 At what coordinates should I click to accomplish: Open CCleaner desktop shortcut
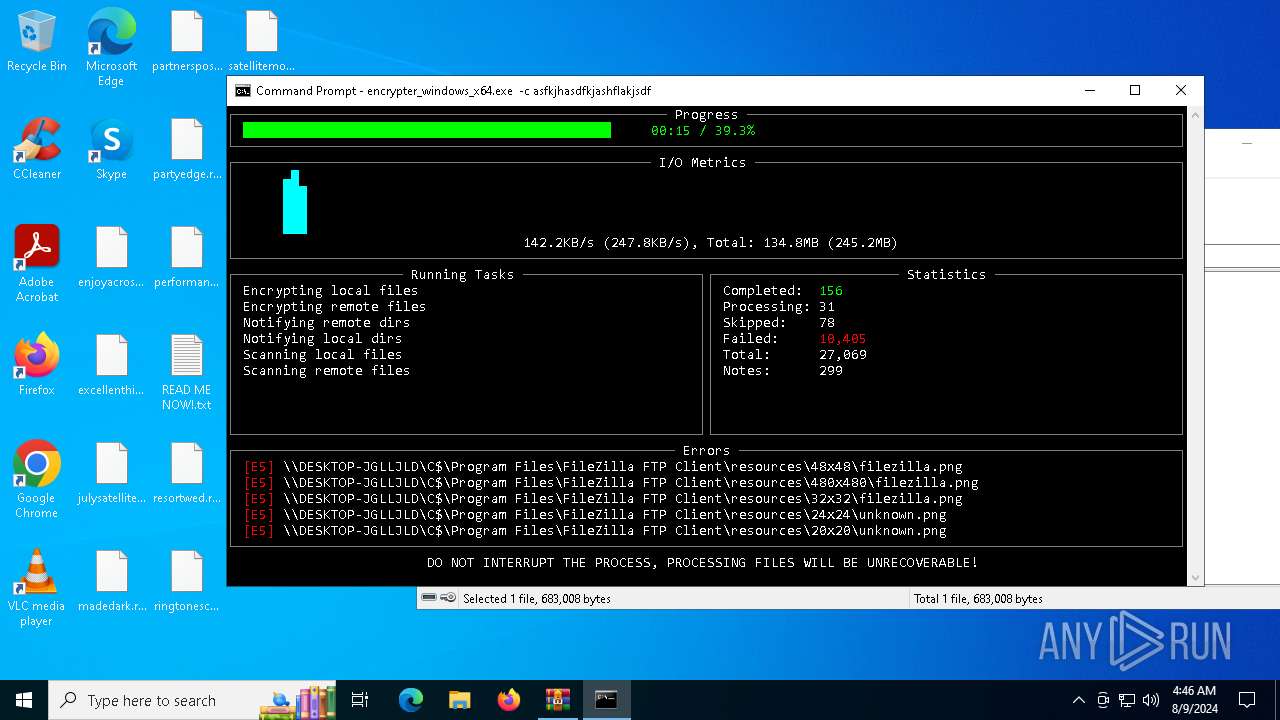click(x=37, y=150)
